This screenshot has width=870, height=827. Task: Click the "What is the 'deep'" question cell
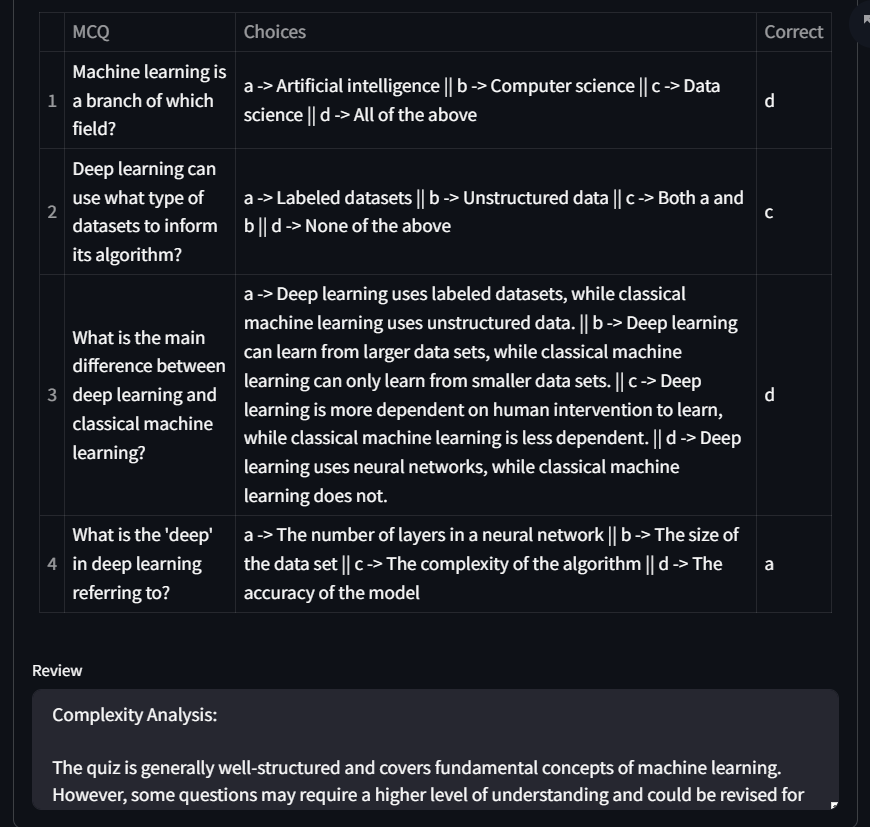(150, 564)
